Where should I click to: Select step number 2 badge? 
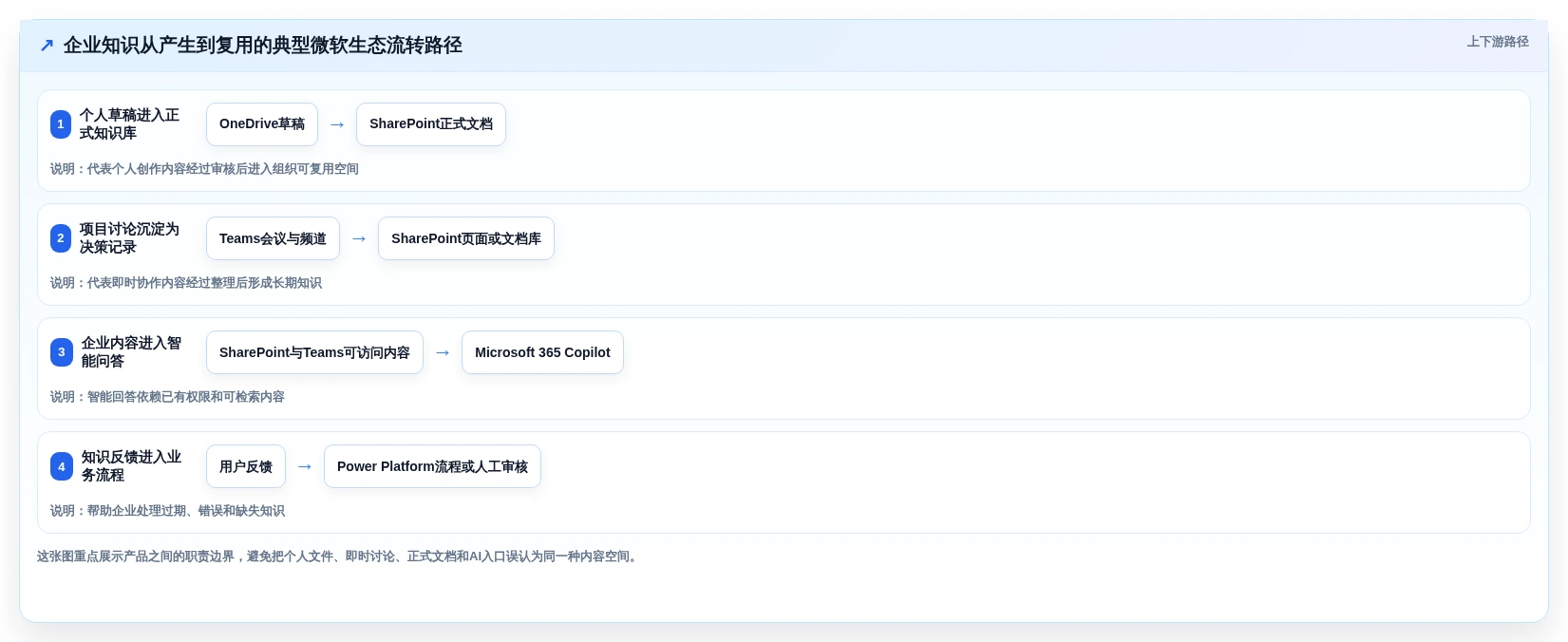(x=61, y=238)
